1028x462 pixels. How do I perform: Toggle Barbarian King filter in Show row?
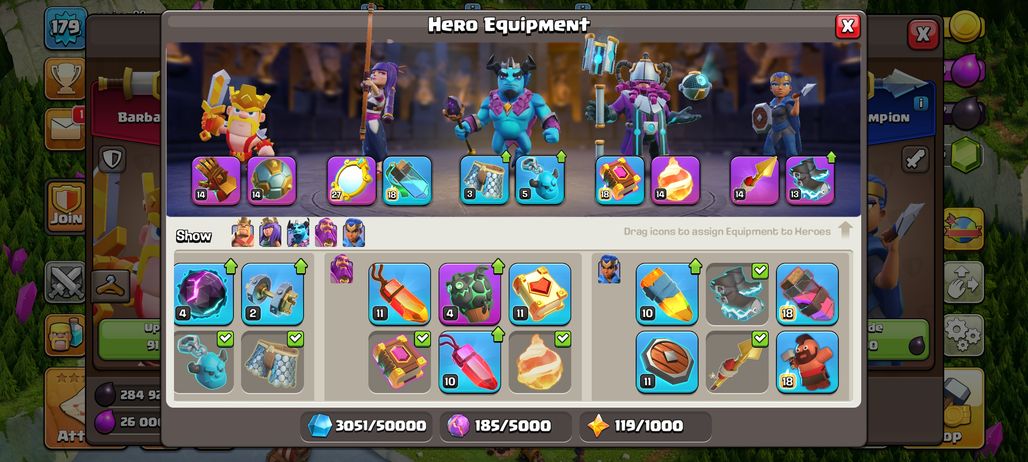pos(243,233)
